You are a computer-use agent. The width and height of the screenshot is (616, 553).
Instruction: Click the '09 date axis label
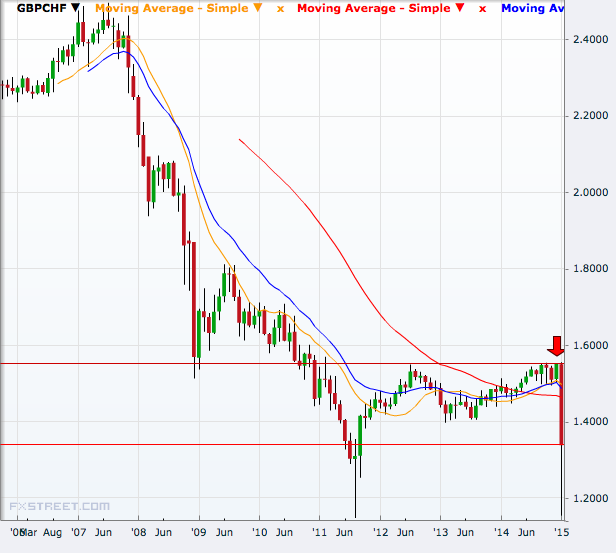(199, 533)
